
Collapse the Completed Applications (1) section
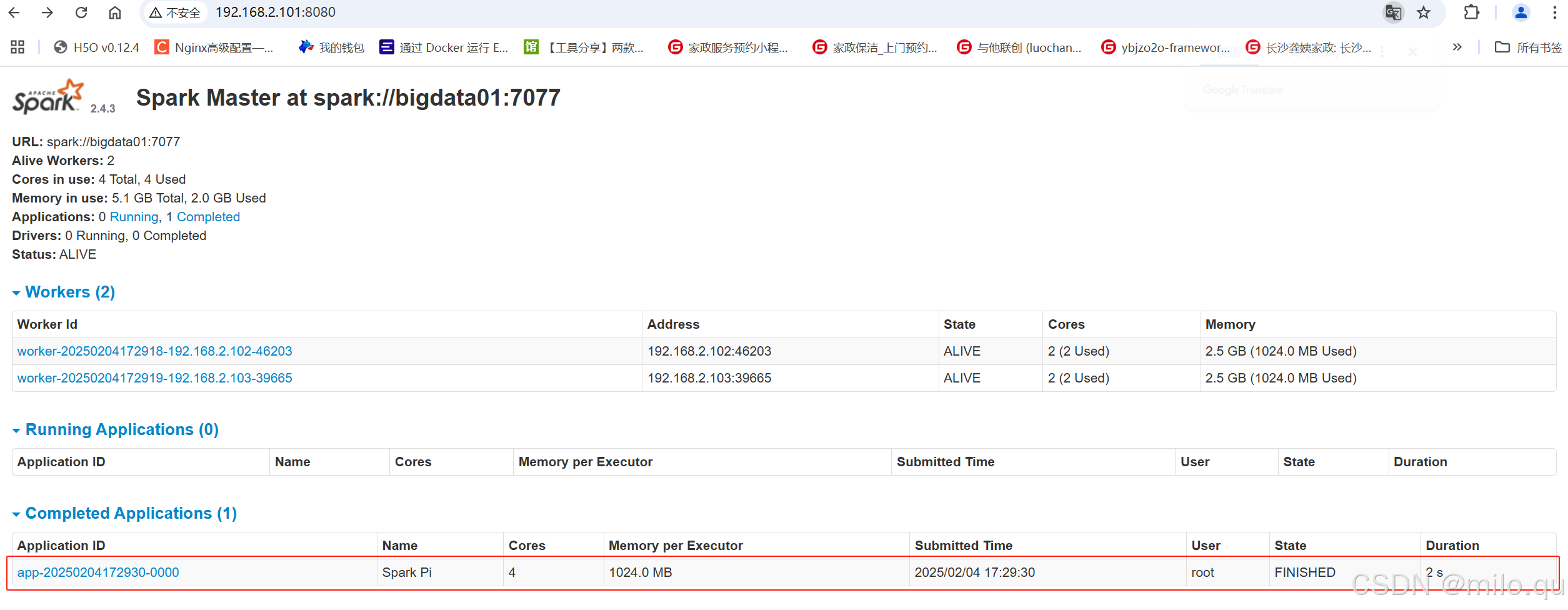(125, 513)
